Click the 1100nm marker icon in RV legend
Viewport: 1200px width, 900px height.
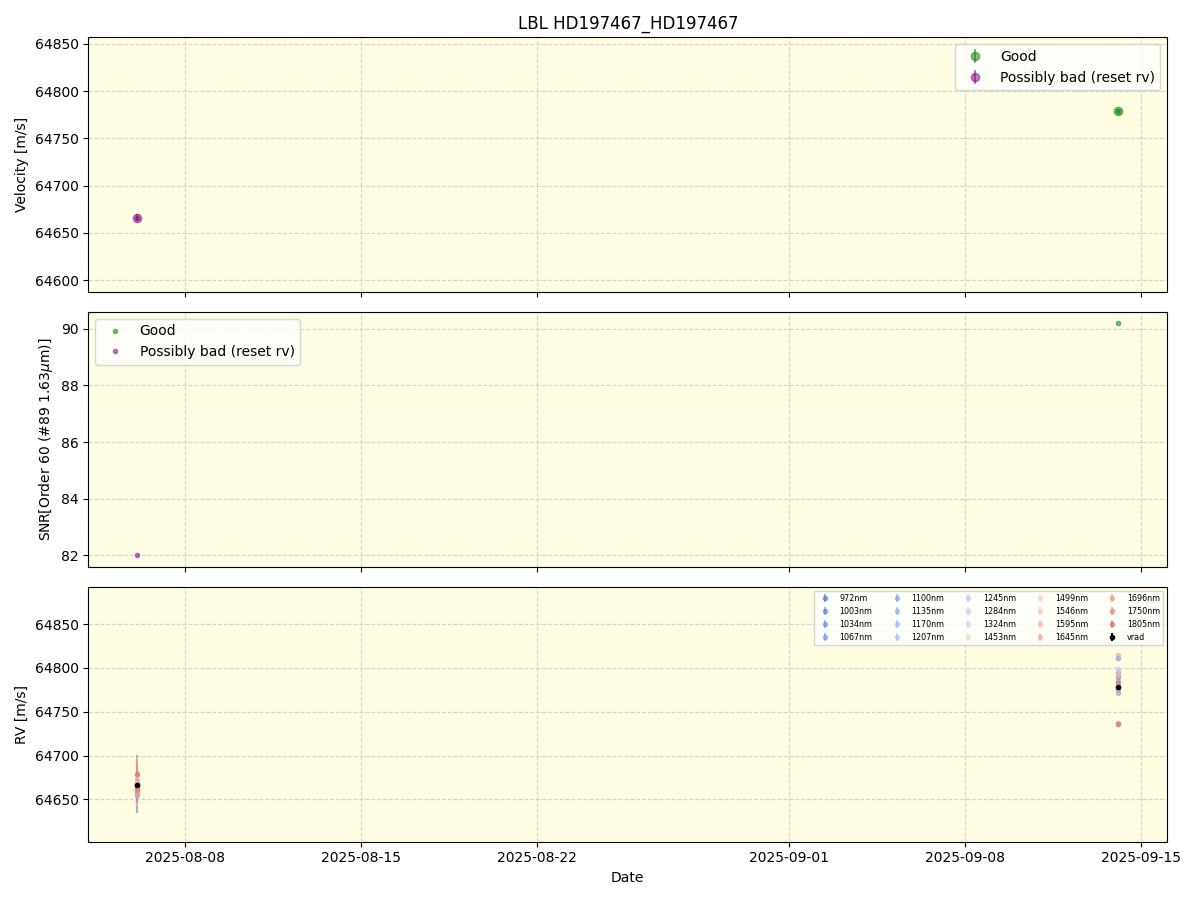(x=897, y=598)
